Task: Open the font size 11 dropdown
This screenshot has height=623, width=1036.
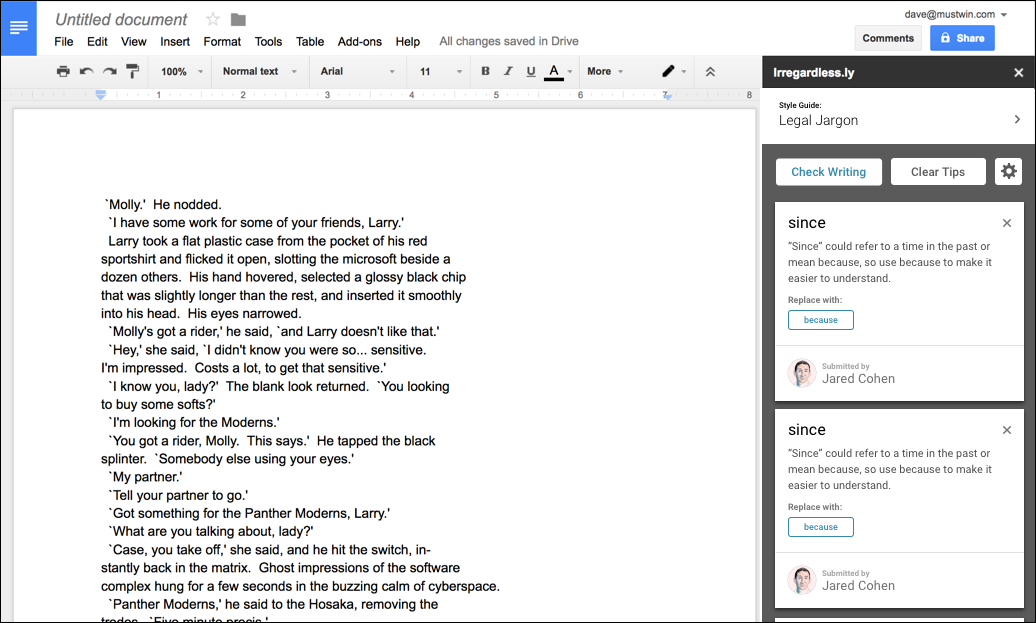Action: (441, 71)
